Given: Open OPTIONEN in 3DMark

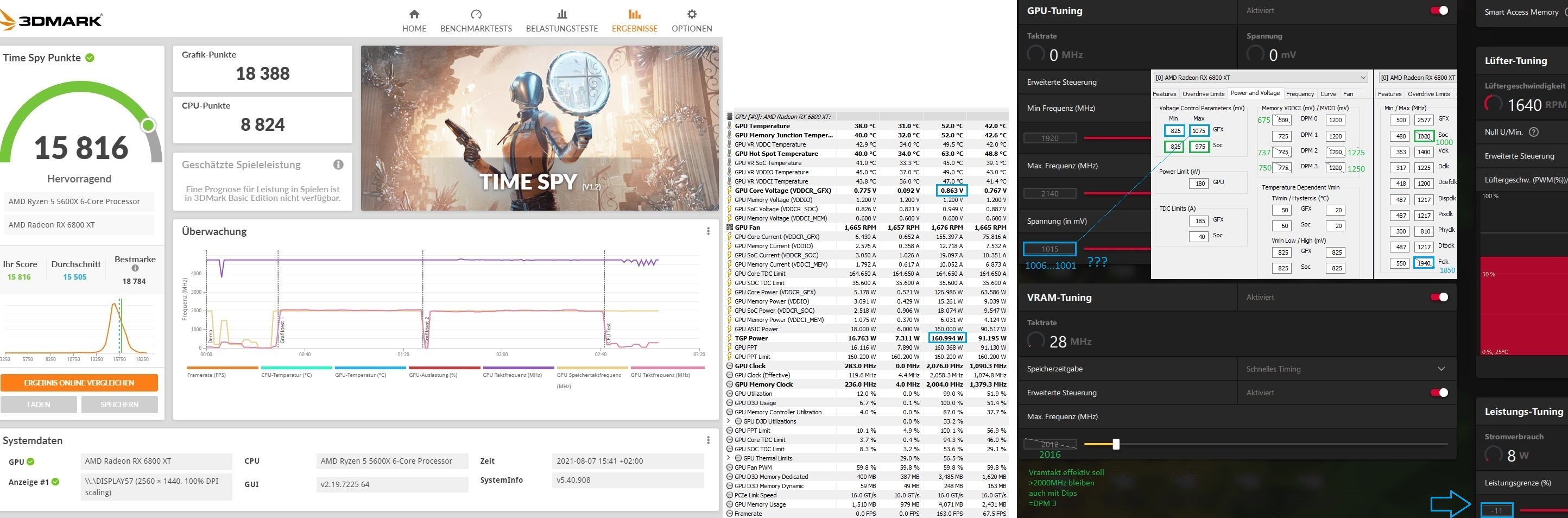Looking at the screenshot, I should 692,21.
